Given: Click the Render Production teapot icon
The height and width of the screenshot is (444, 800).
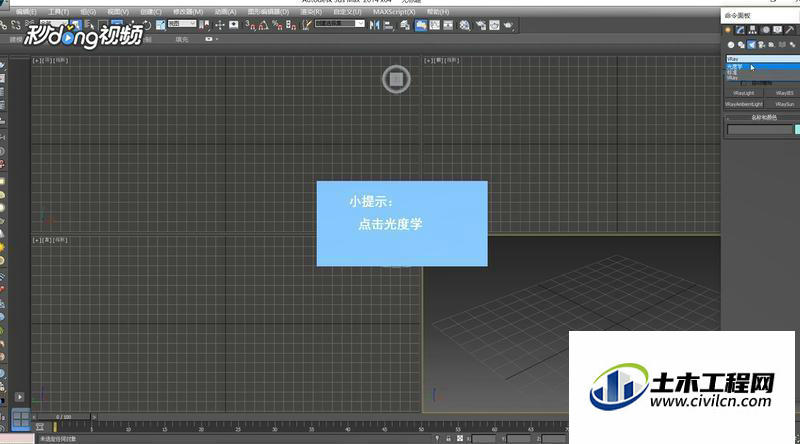Looking at the screenshot, I should tap(508, 24).
